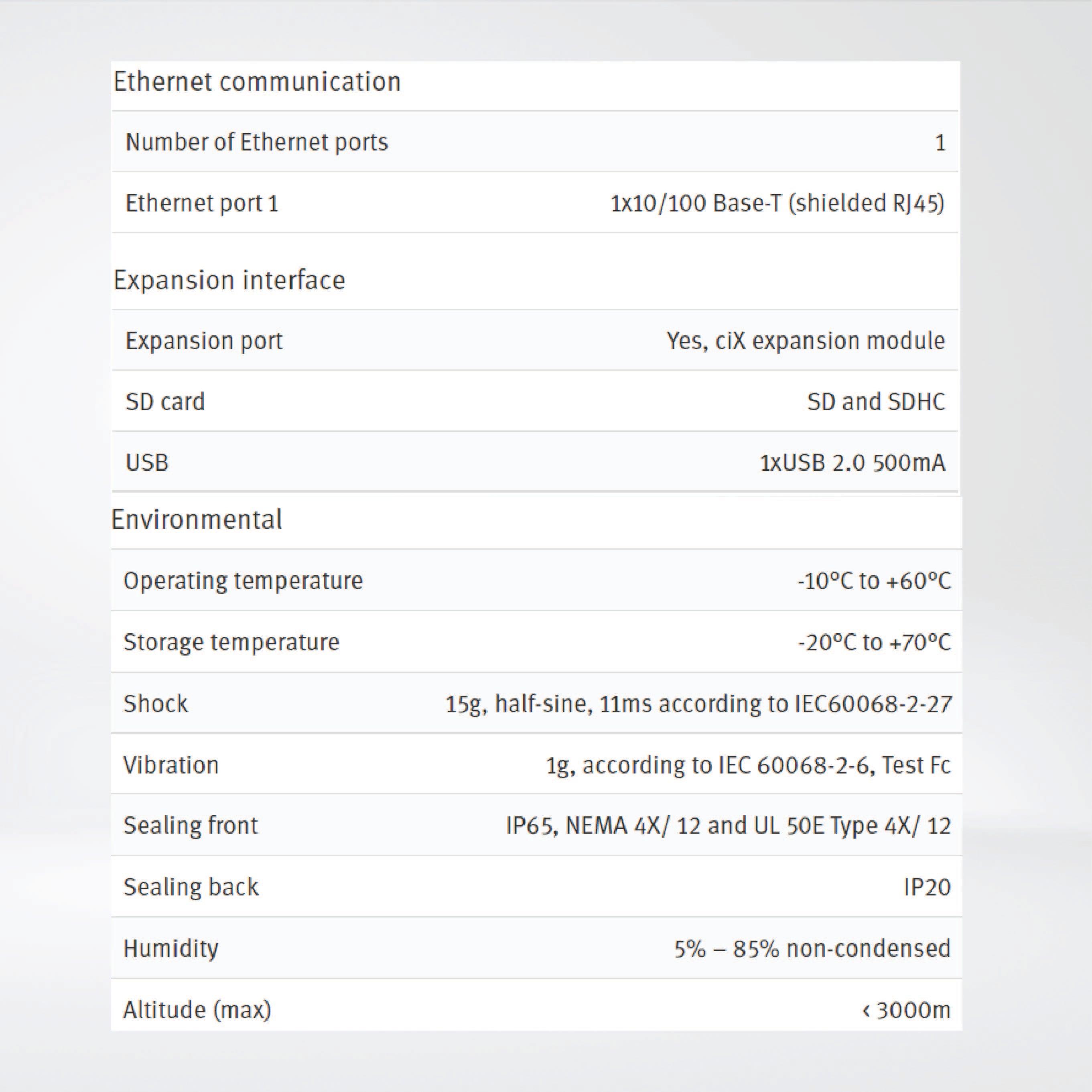Click the SD and SDHC value
Screen dimensions: 1092x1092
[875, 402]
